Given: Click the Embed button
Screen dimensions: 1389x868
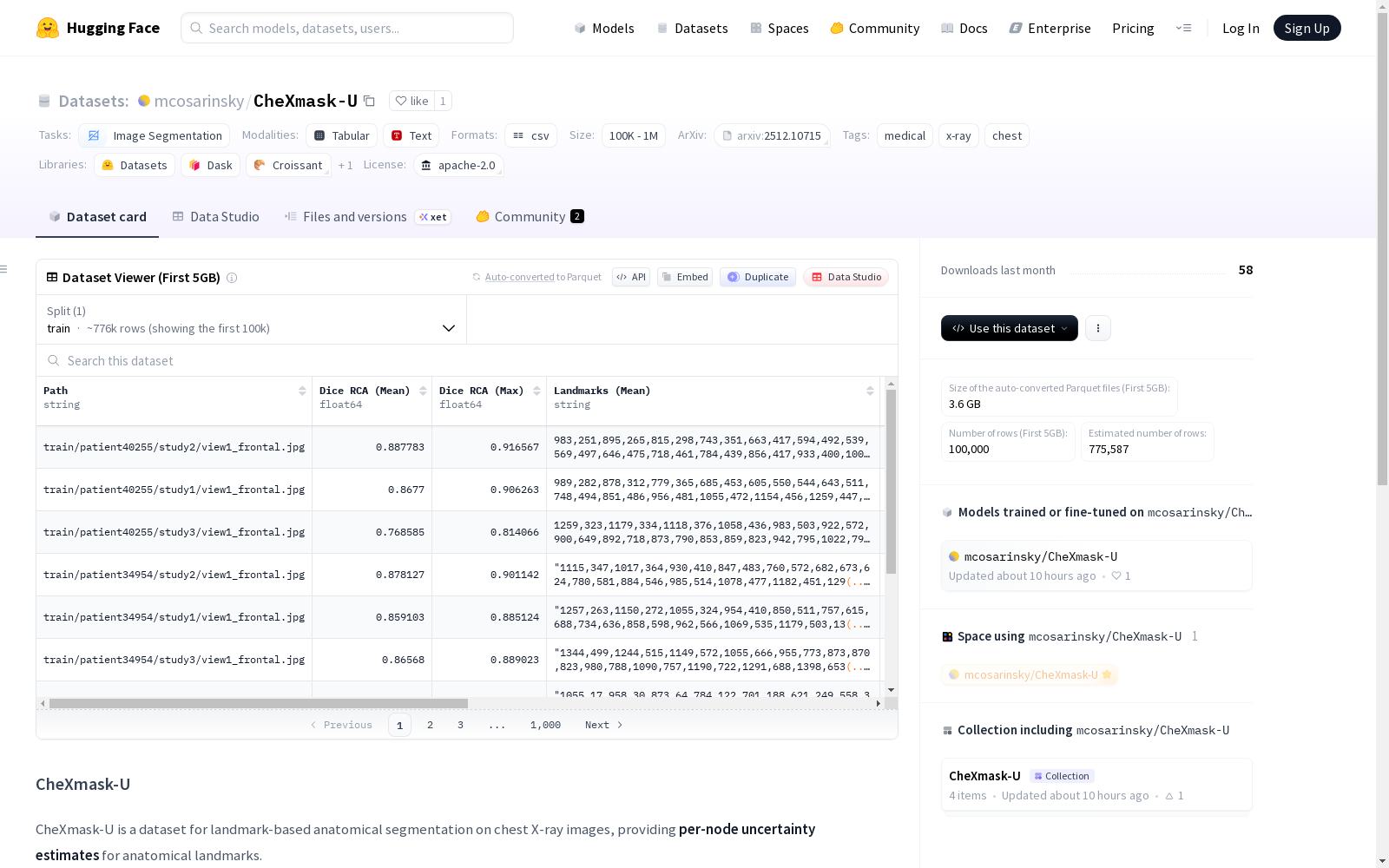Looking at the screenshot, I should [x=685, y=277].
